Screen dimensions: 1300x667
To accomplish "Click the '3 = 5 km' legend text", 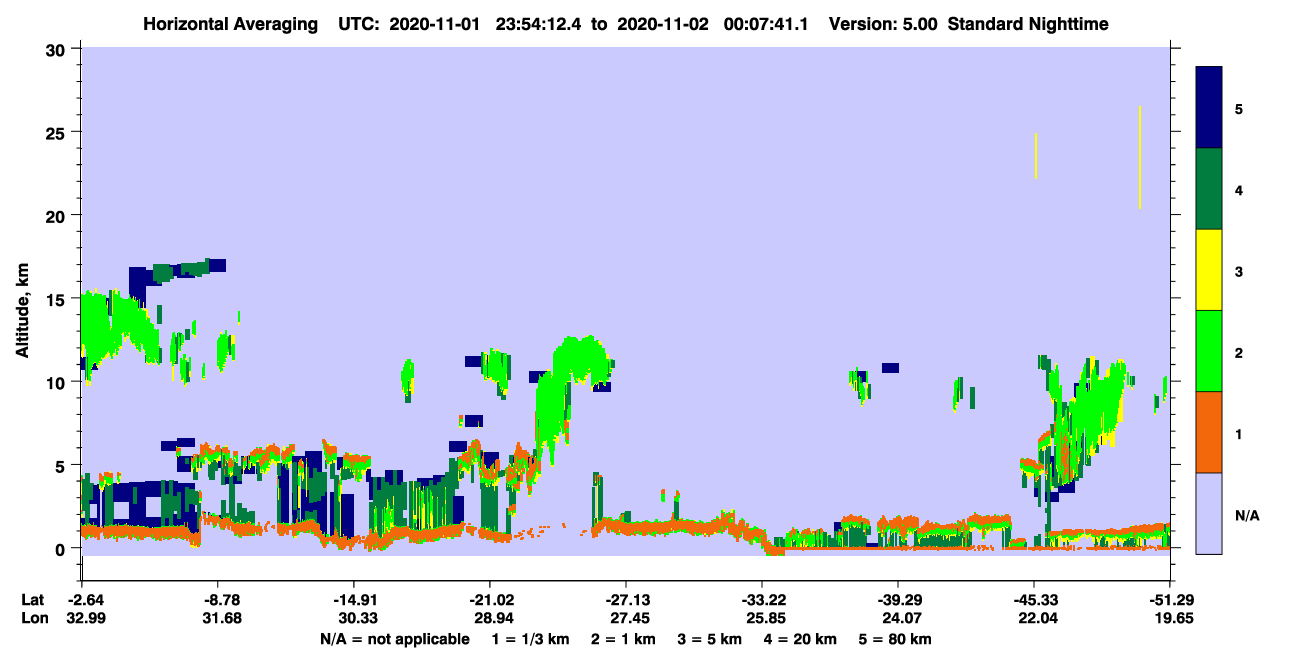I will point(711,639).
